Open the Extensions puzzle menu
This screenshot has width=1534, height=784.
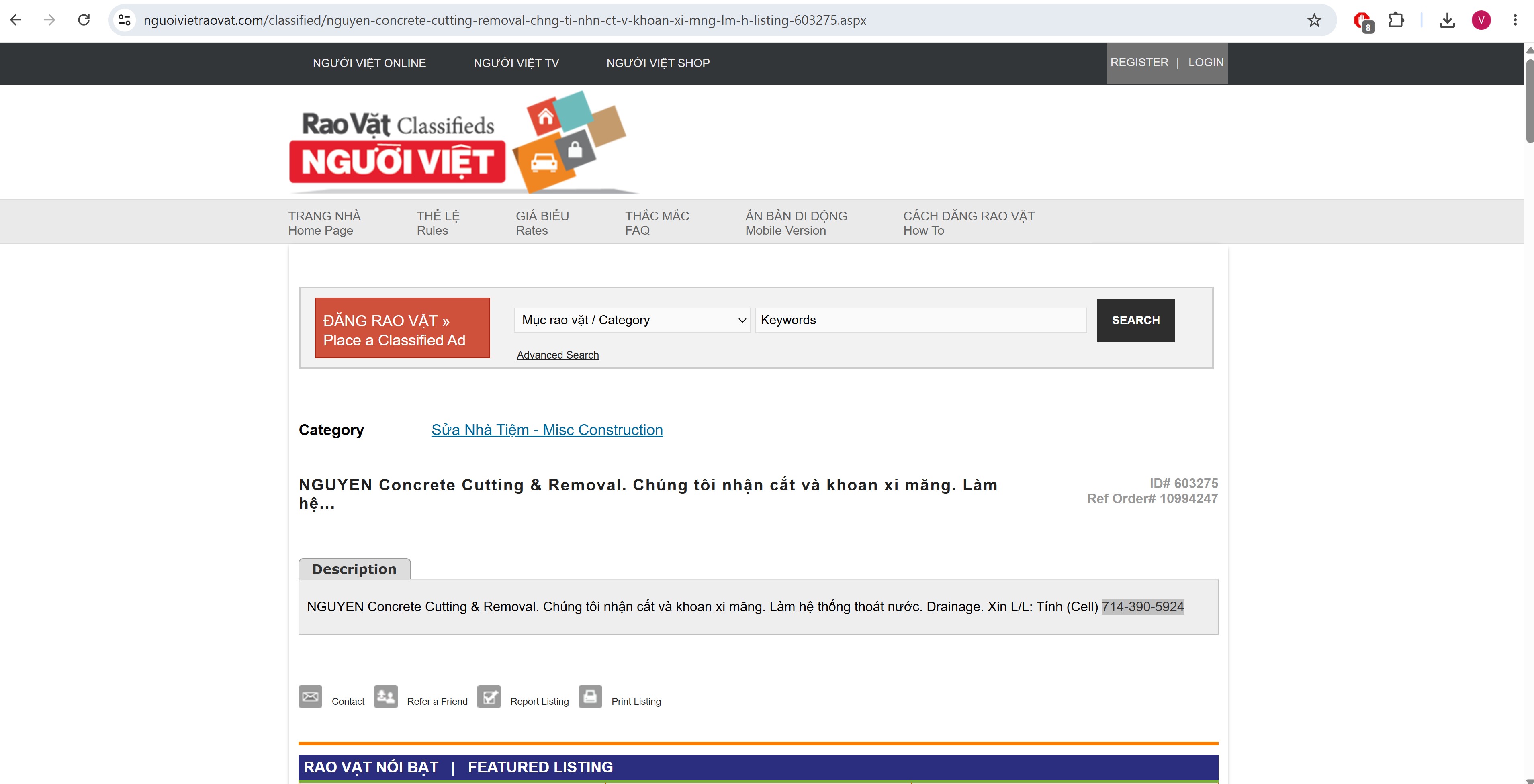tap(1396, 20)
